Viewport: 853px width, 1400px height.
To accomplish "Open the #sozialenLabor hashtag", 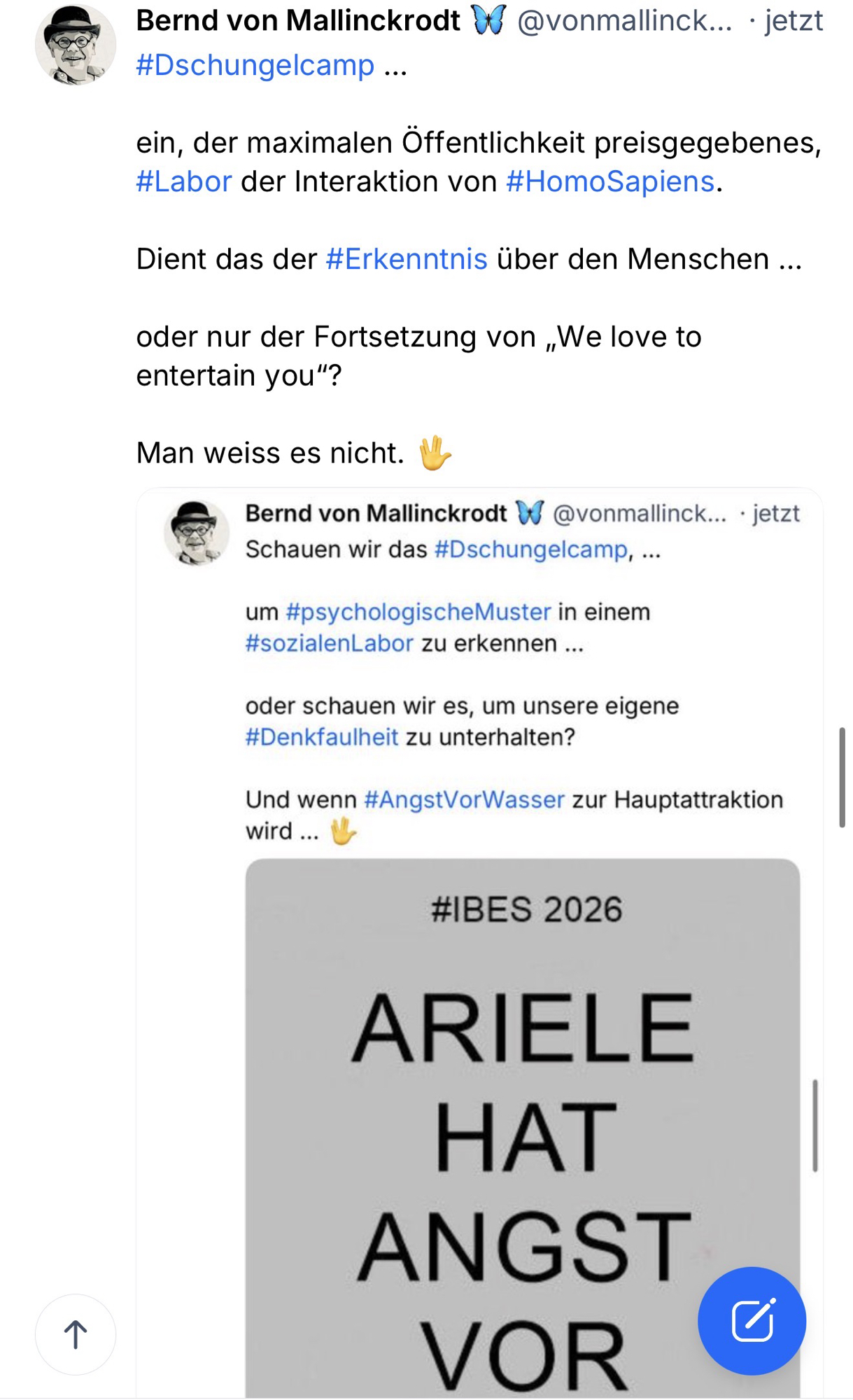I will [330, 643].
